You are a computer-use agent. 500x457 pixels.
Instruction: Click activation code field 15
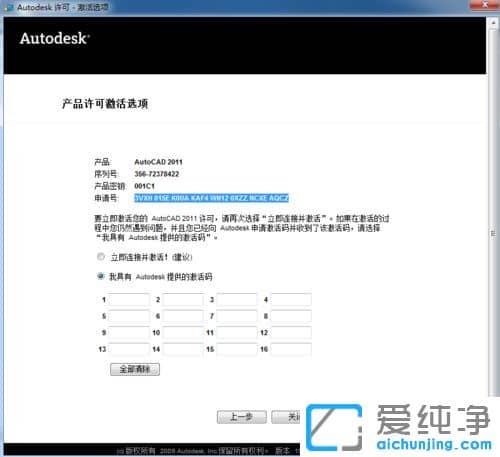(237, 349)
